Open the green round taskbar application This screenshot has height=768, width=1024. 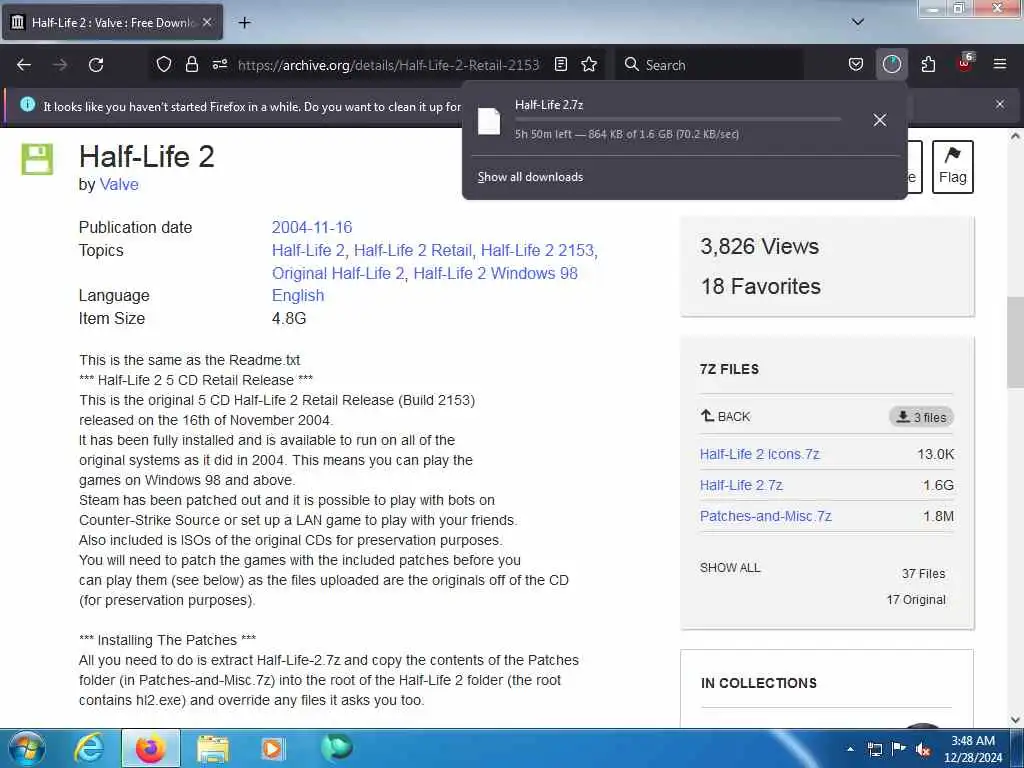[x=336, y=747]
